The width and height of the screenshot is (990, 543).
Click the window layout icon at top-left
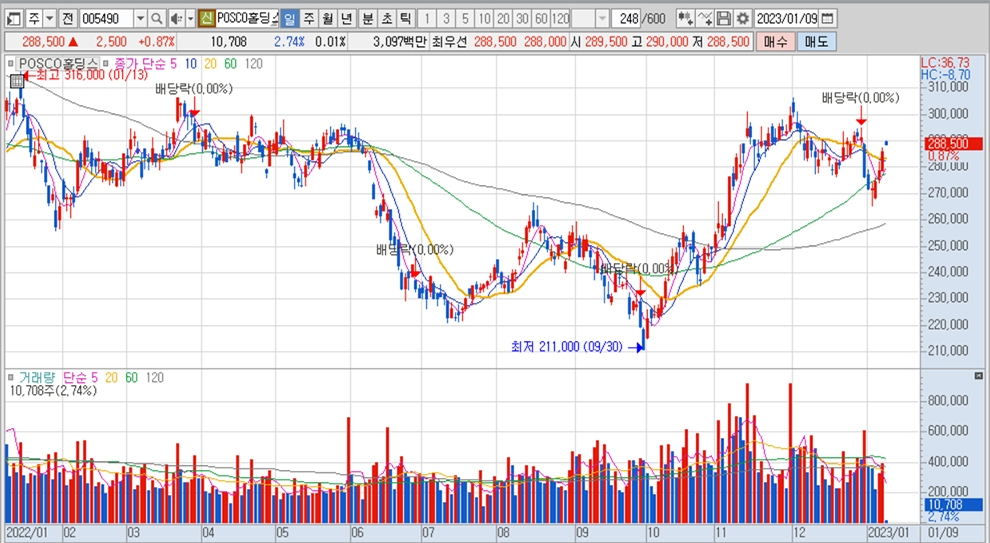12,19
